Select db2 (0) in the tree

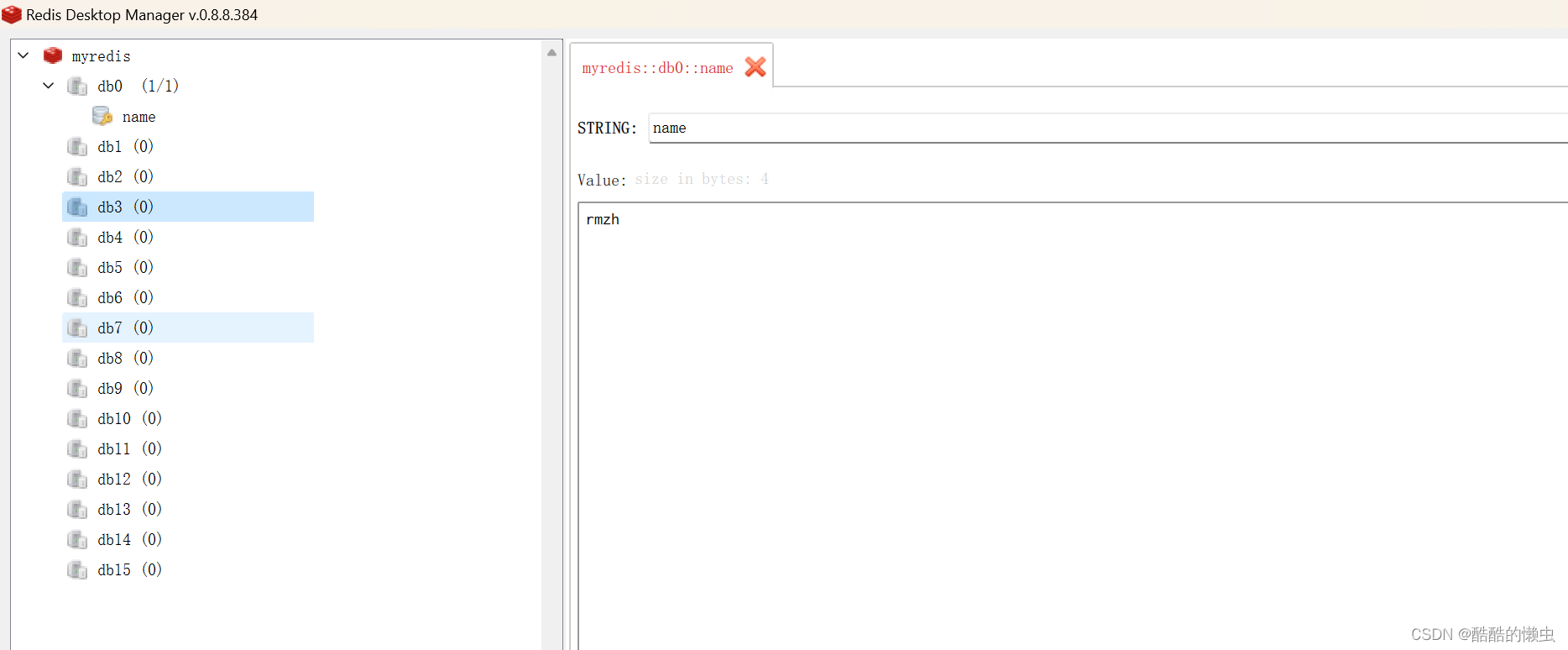click(125, 176)
